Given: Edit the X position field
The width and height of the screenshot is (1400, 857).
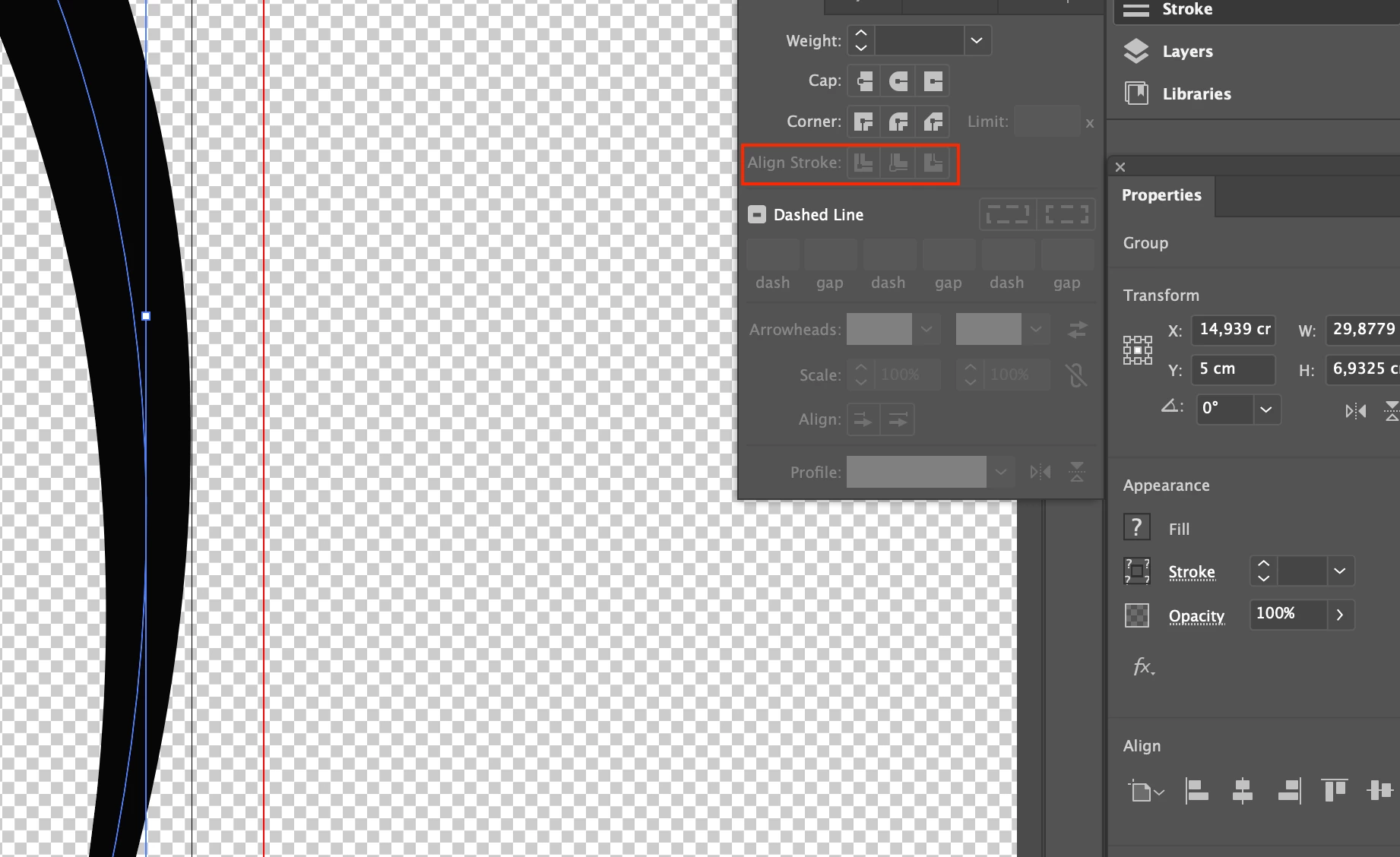Looking at the screenshot, I should click(x=1233, y=329).
